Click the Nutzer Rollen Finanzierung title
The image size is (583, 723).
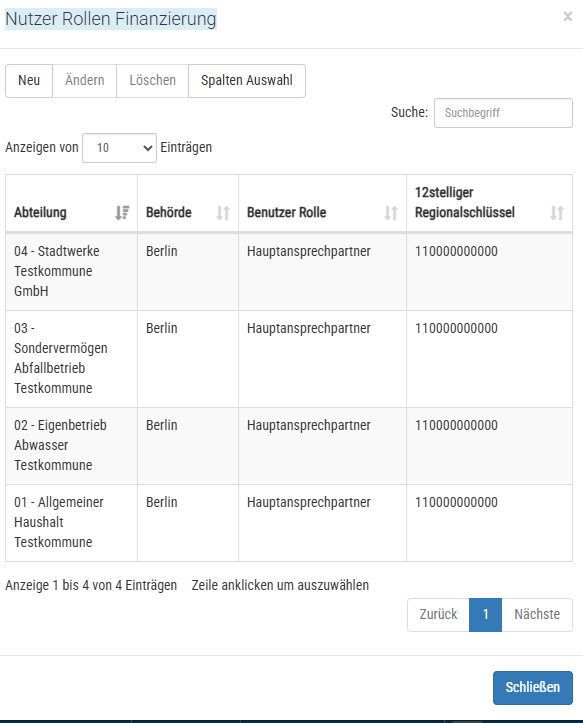(111, 19)
